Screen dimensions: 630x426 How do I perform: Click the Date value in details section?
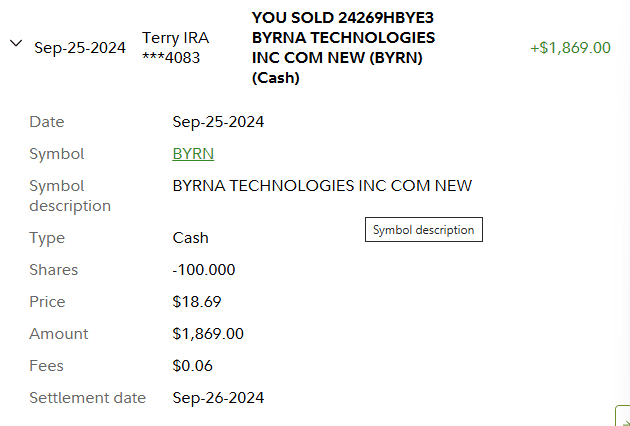click(x=218, y=122)
